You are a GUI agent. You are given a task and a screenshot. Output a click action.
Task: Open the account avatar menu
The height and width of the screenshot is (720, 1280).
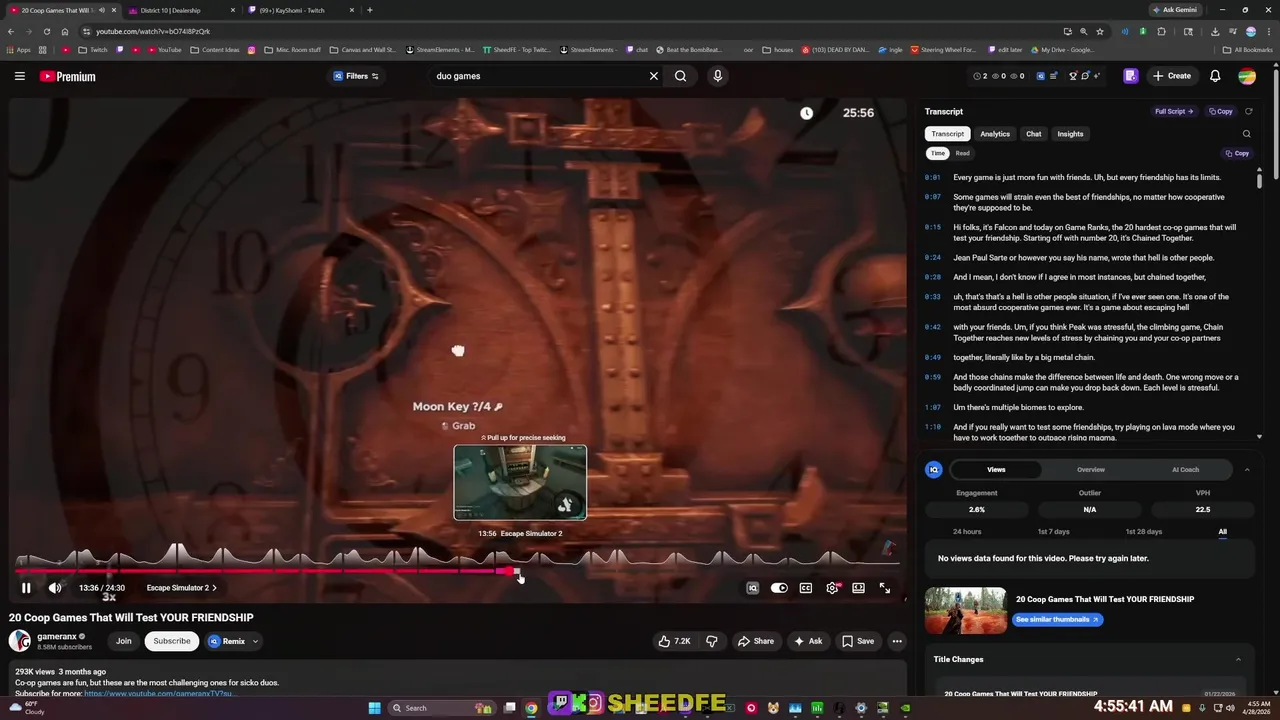(1247, 76)
